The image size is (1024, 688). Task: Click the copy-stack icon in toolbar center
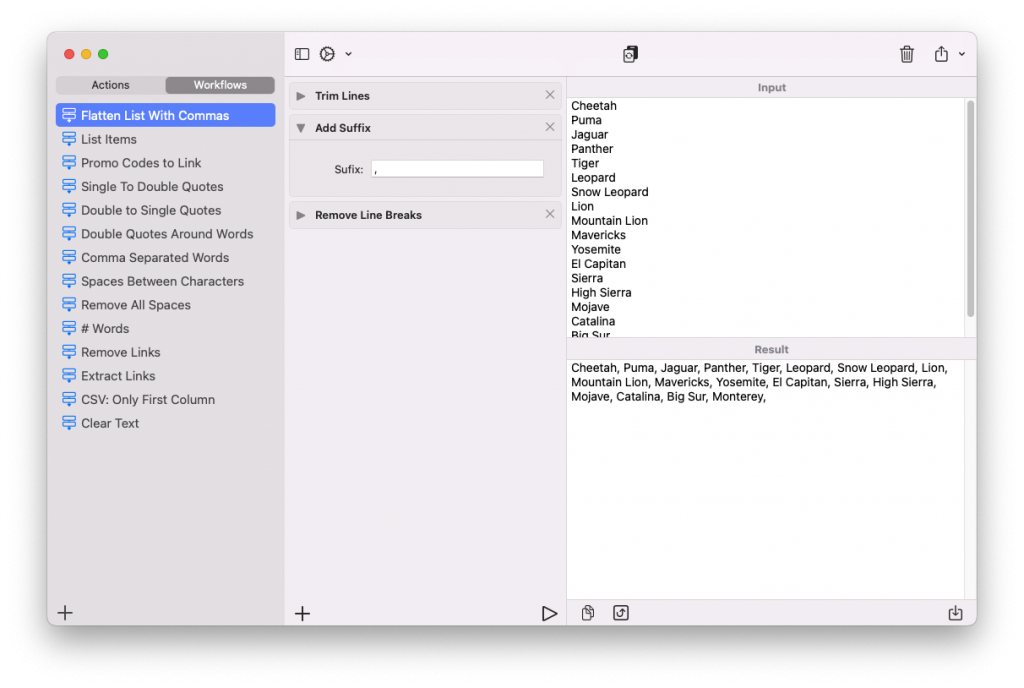point(630,54)
